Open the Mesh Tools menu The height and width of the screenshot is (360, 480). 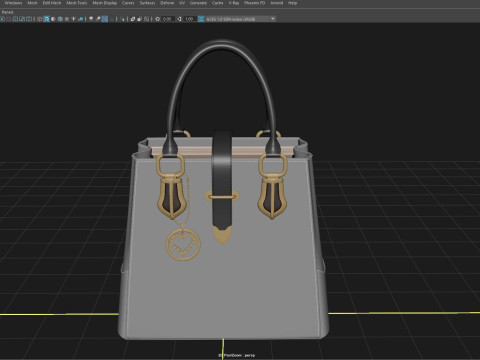click(77, 3)
